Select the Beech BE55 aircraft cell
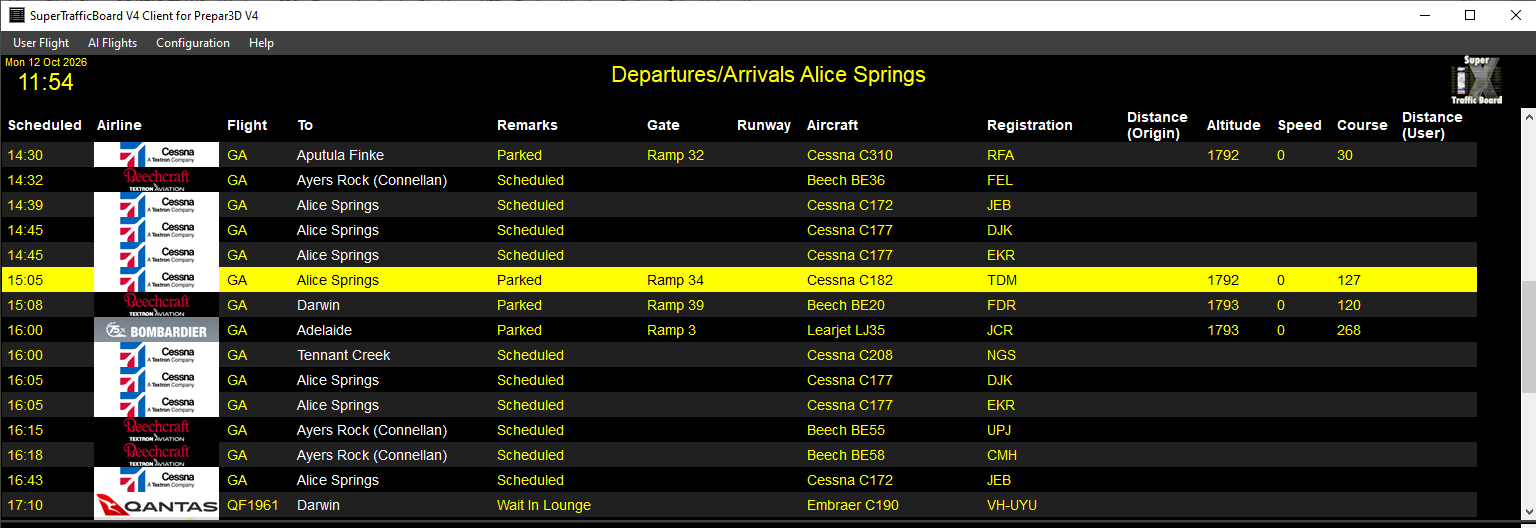Screen dimensions: 1536x528 (x=845, y=430)
